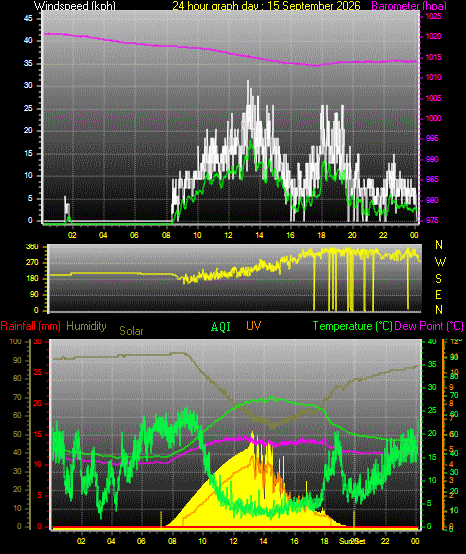466x554 pixels.
Task: Click the UV legend label
Action: point(254,326)
